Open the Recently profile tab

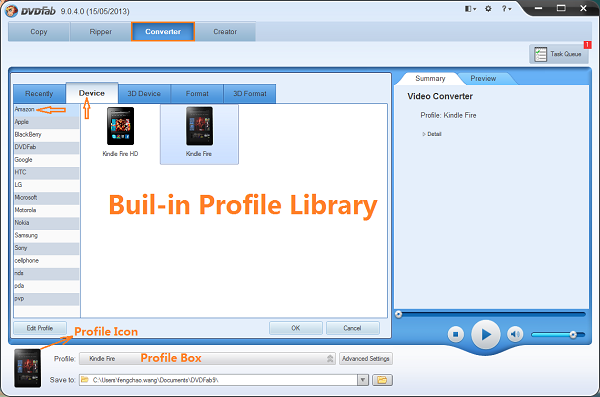[x=39, y=94]
